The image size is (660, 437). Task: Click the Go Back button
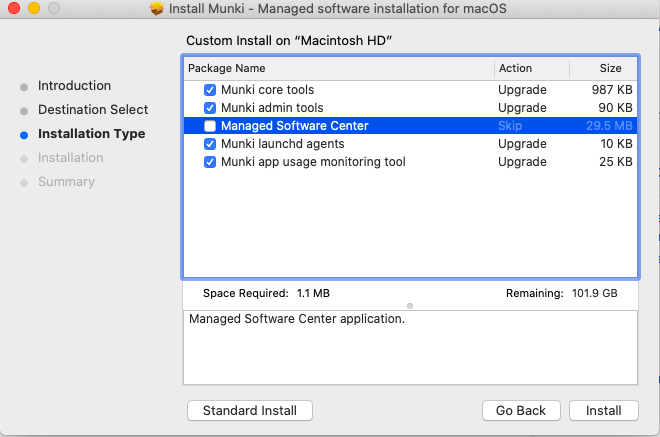(521, 410)
